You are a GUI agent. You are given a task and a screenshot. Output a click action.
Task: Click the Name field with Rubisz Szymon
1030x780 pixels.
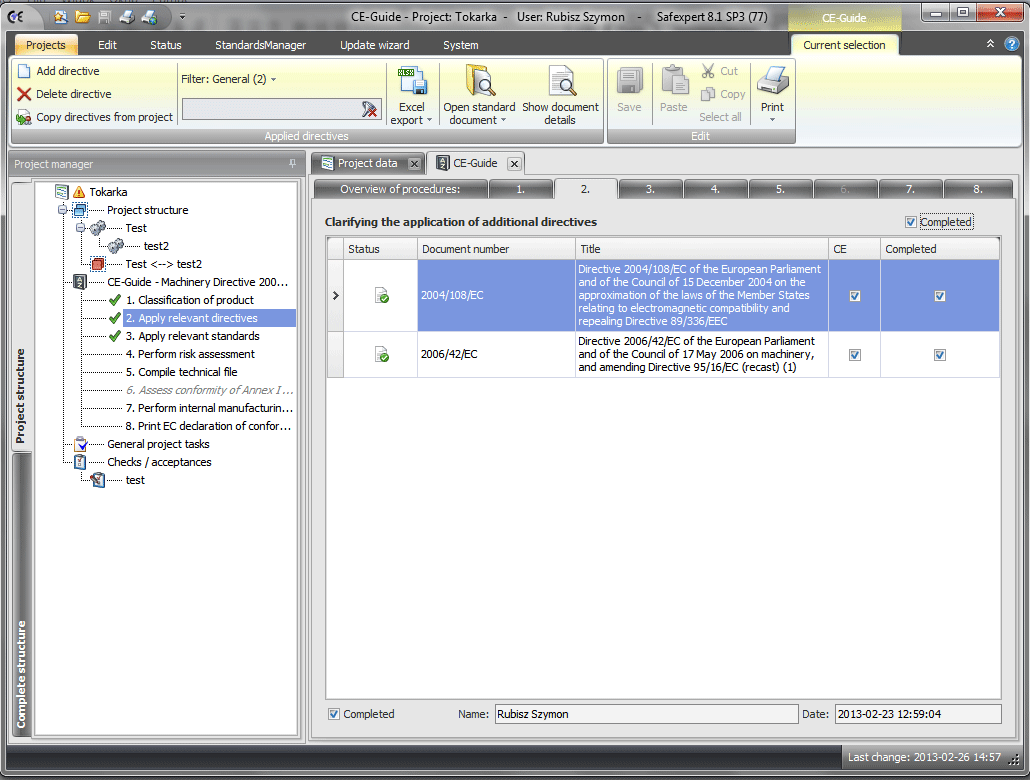pos(645,714)
